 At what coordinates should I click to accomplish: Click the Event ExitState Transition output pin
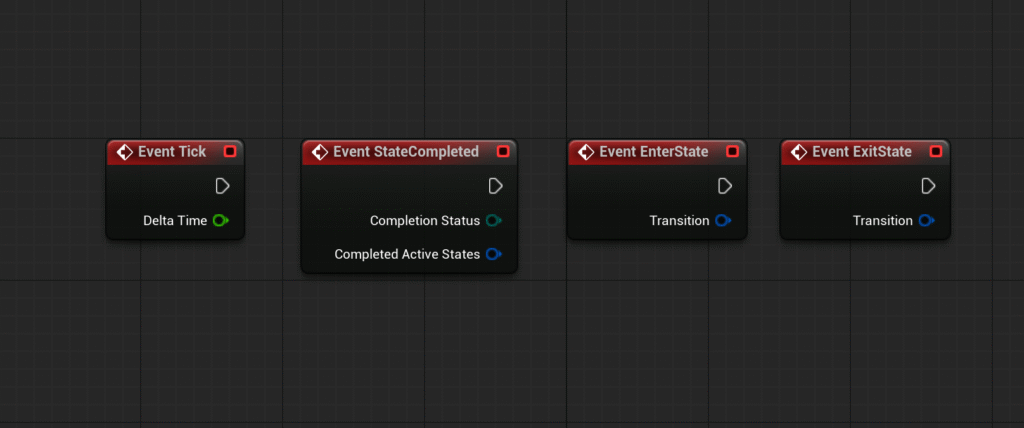[x=926, y=221]
